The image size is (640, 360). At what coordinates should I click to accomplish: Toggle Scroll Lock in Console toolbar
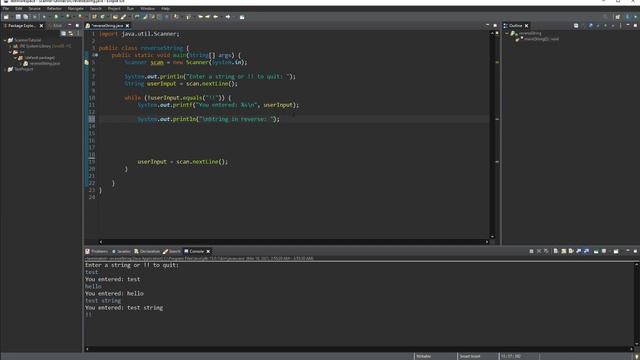(564, 251)
